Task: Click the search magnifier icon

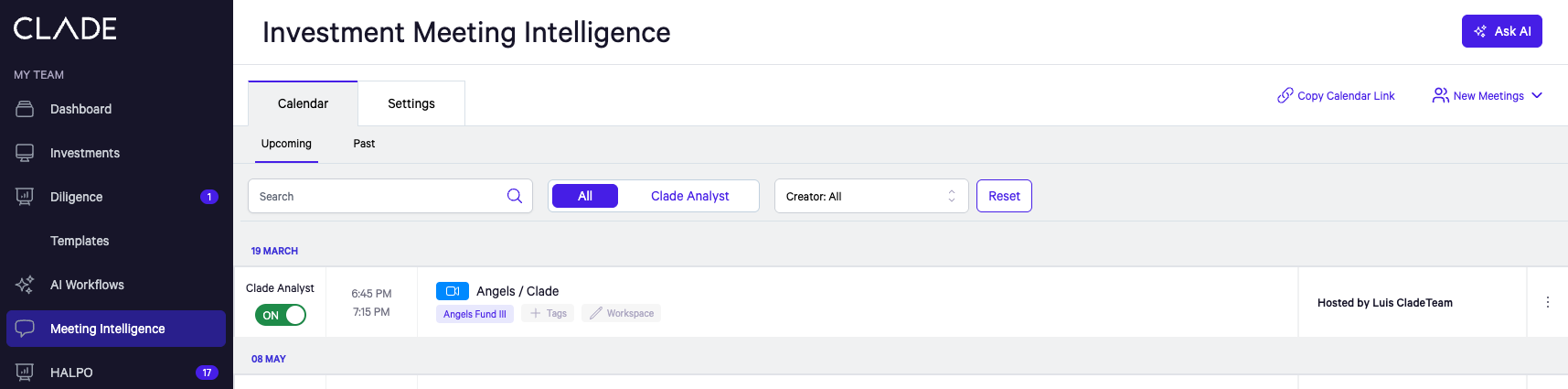Action: (515, 196)
